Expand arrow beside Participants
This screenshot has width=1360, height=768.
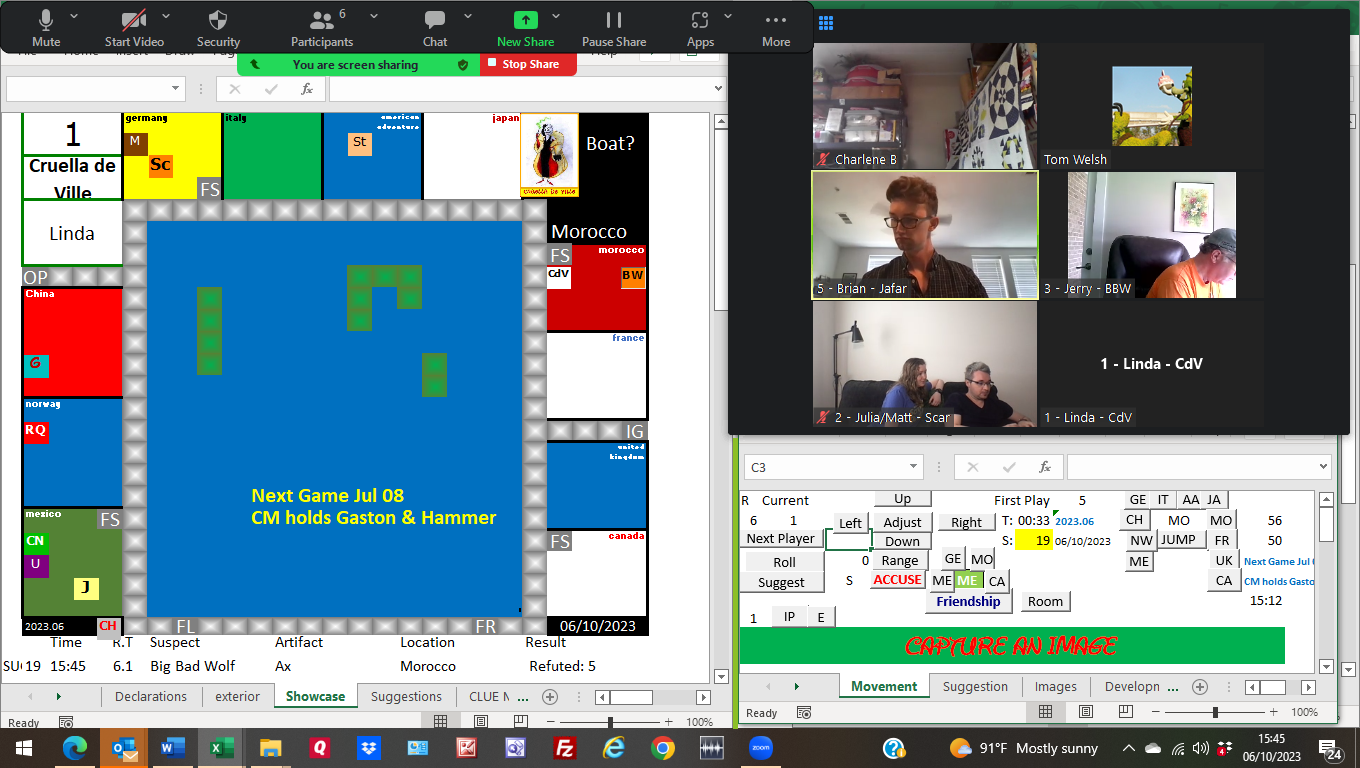pos(374,16)
